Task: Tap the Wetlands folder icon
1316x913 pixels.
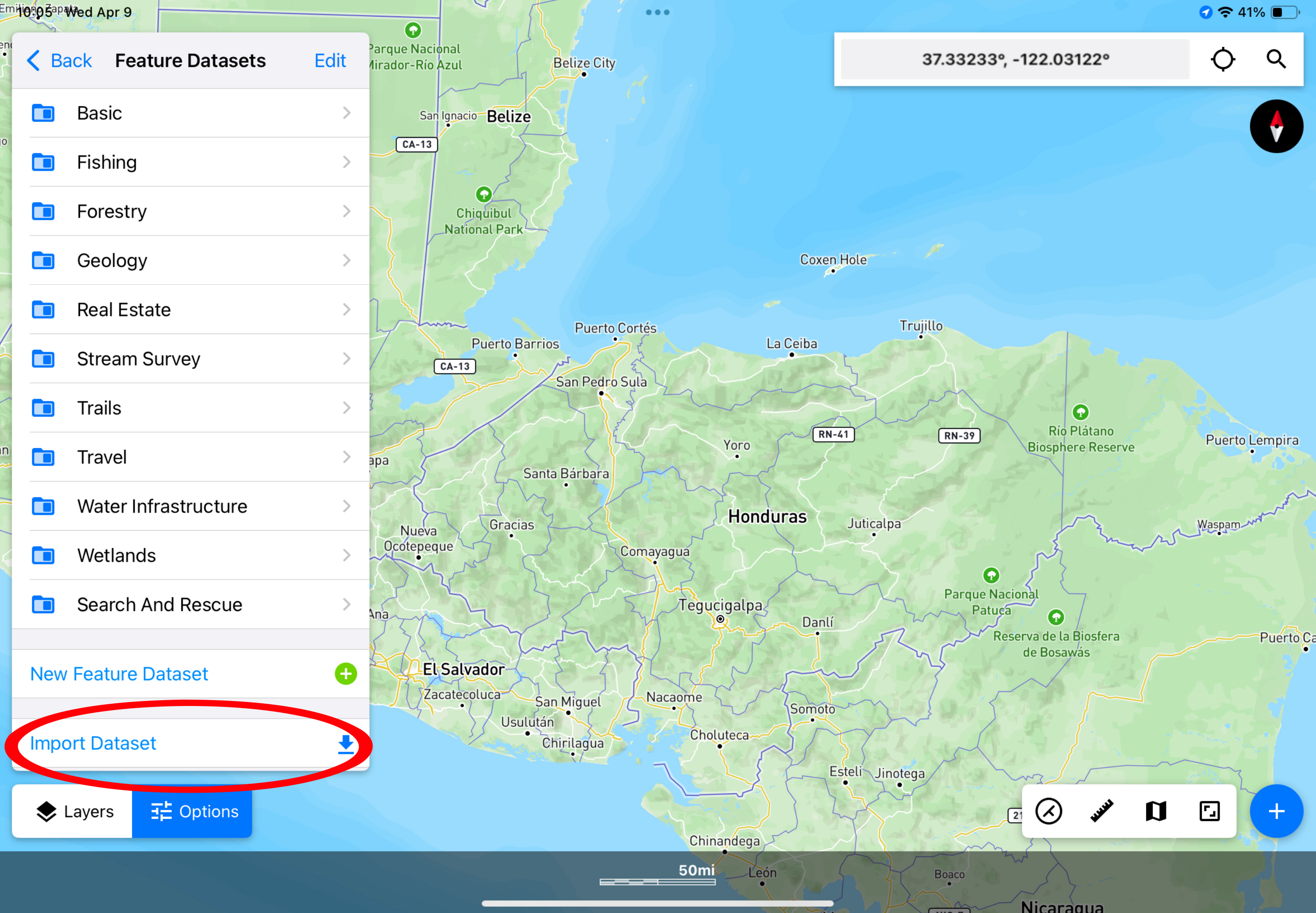Action: [43, 556]
